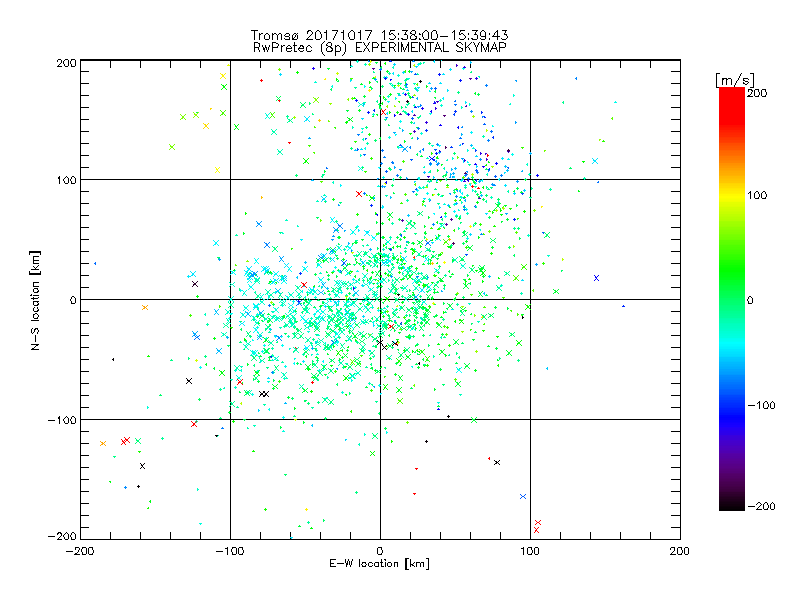The width and height of the screenshot is (800, 600).
Task: Click the x-axis tick label '-100'
Action: tap(230, 551)
